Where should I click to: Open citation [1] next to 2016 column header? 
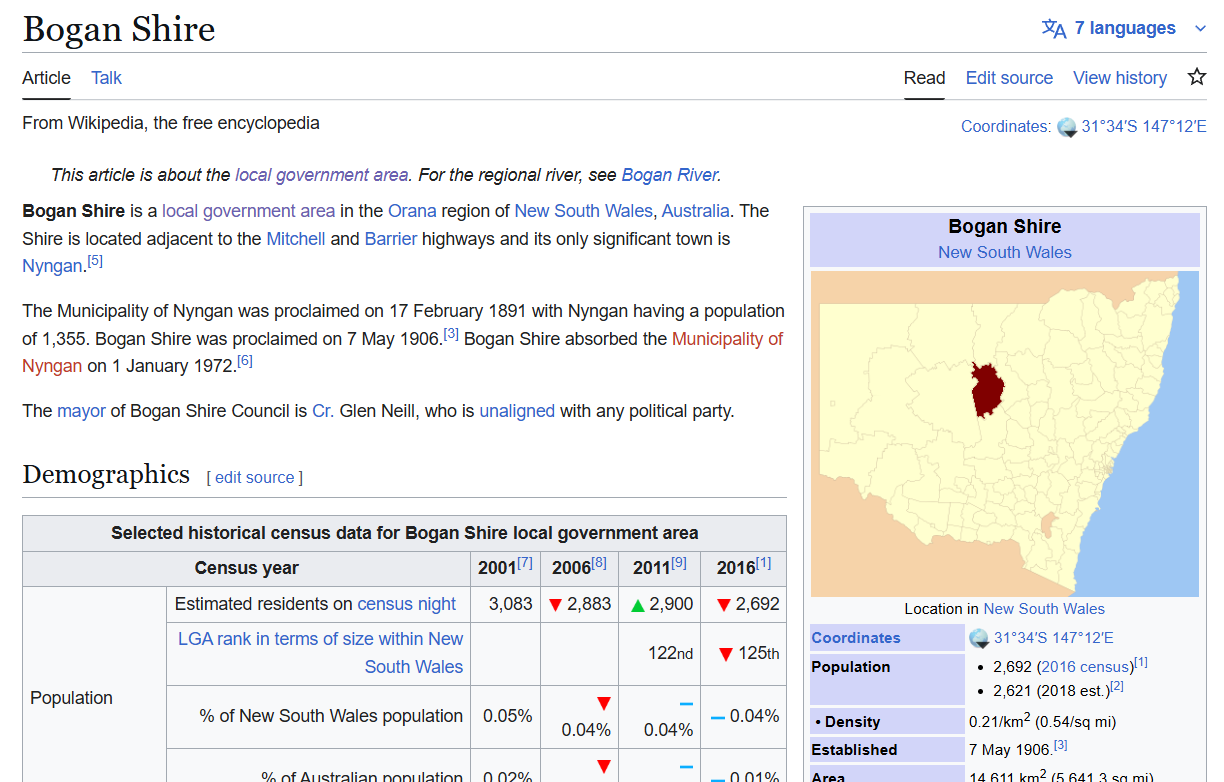[764, 563]
